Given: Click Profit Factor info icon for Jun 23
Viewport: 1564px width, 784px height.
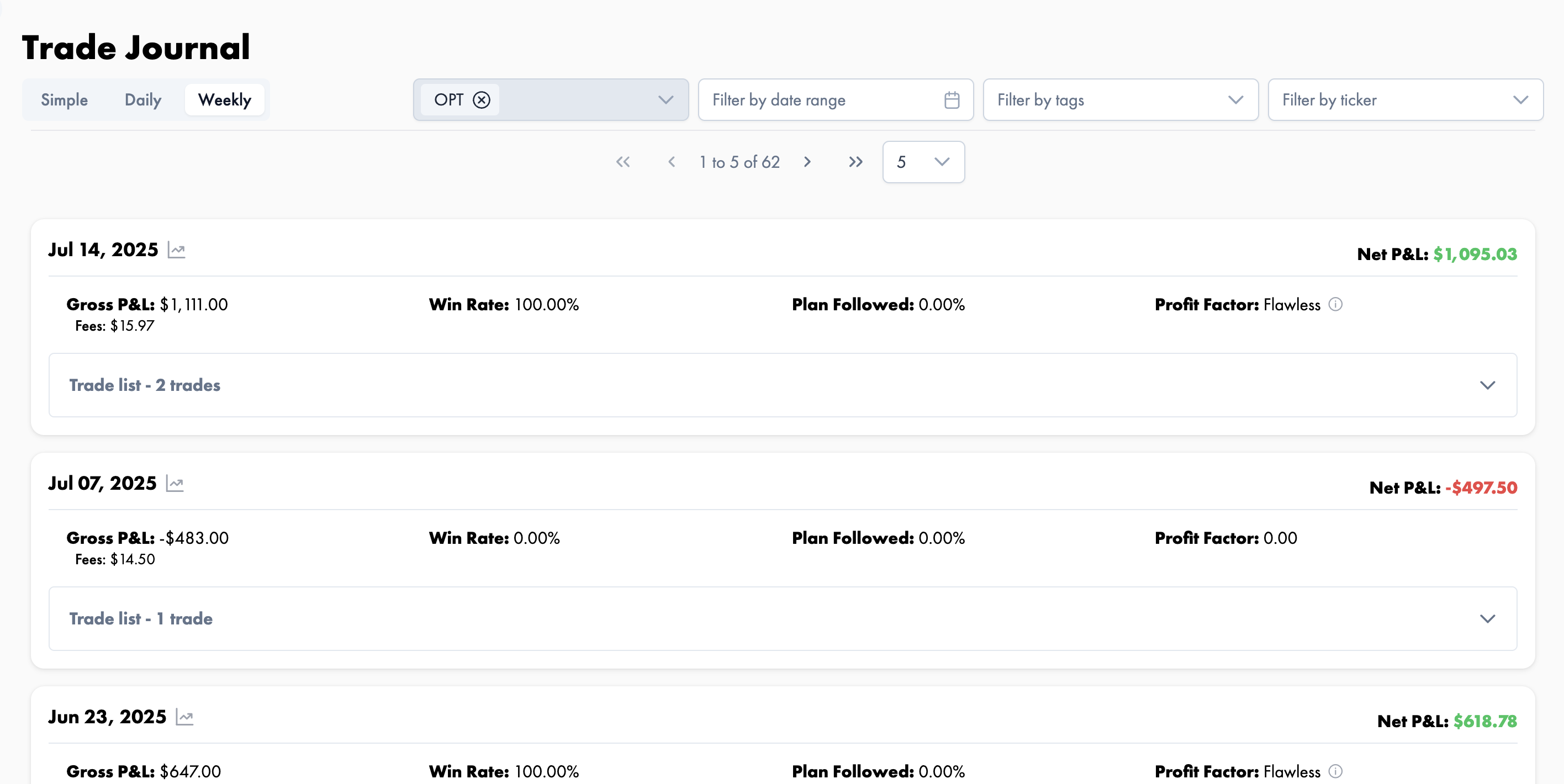Looking at the screenshot, I should pos(1335,771).
